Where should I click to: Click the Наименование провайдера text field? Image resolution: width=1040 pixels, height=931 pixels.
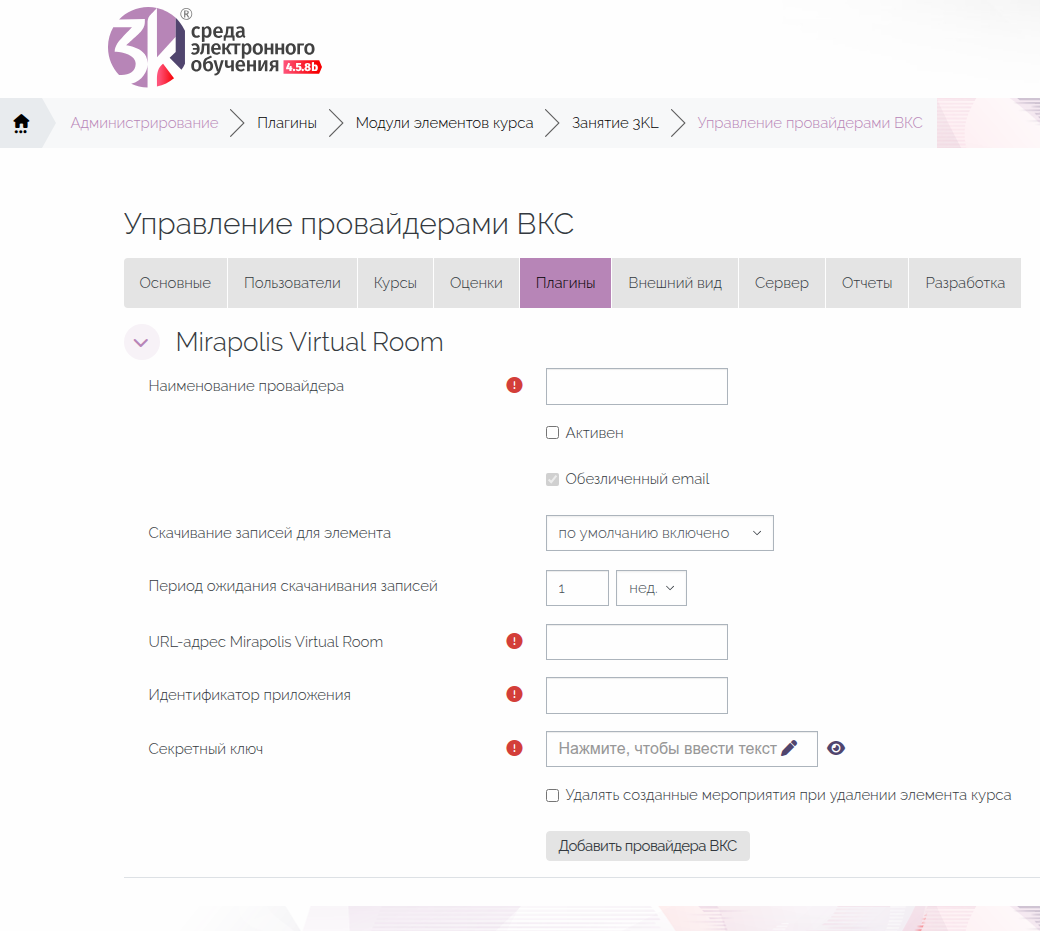point(636,386)
